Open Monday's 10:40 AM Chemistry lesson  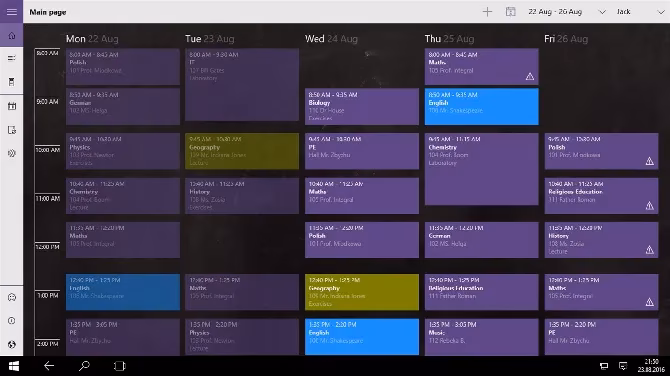(x=123, y=195)
